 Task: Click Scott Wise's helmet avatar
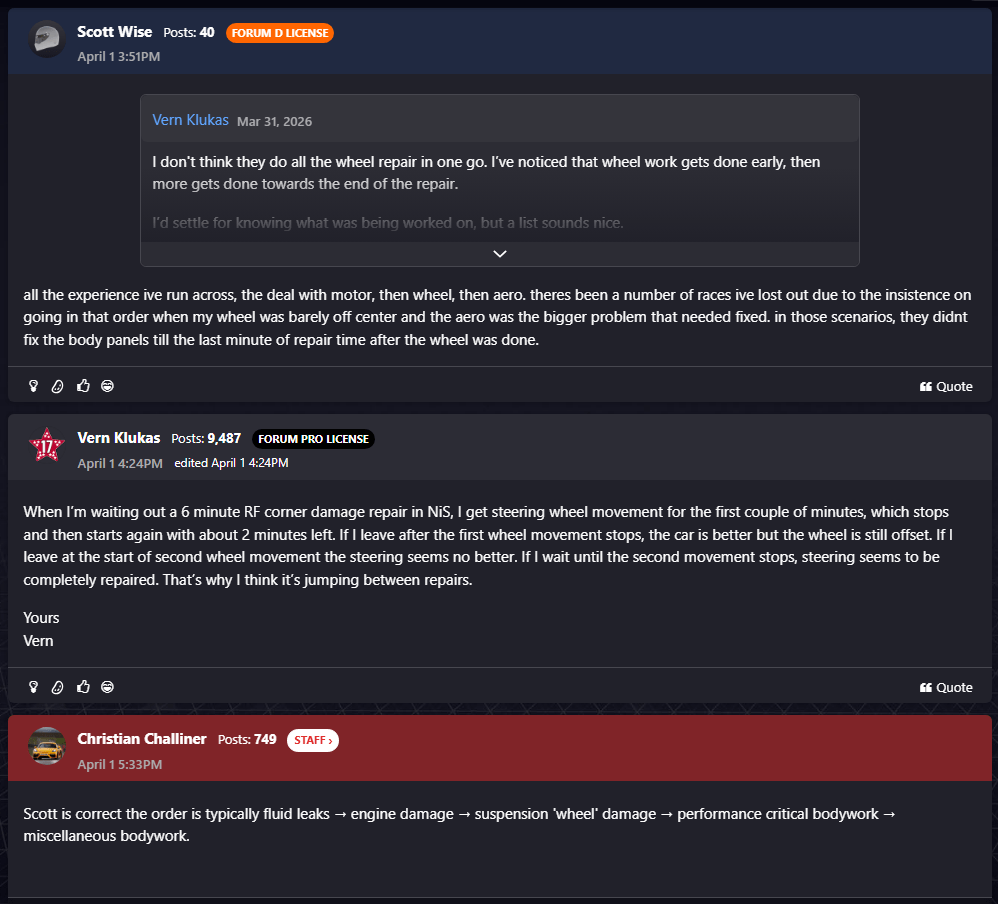[x=46, y=40]
